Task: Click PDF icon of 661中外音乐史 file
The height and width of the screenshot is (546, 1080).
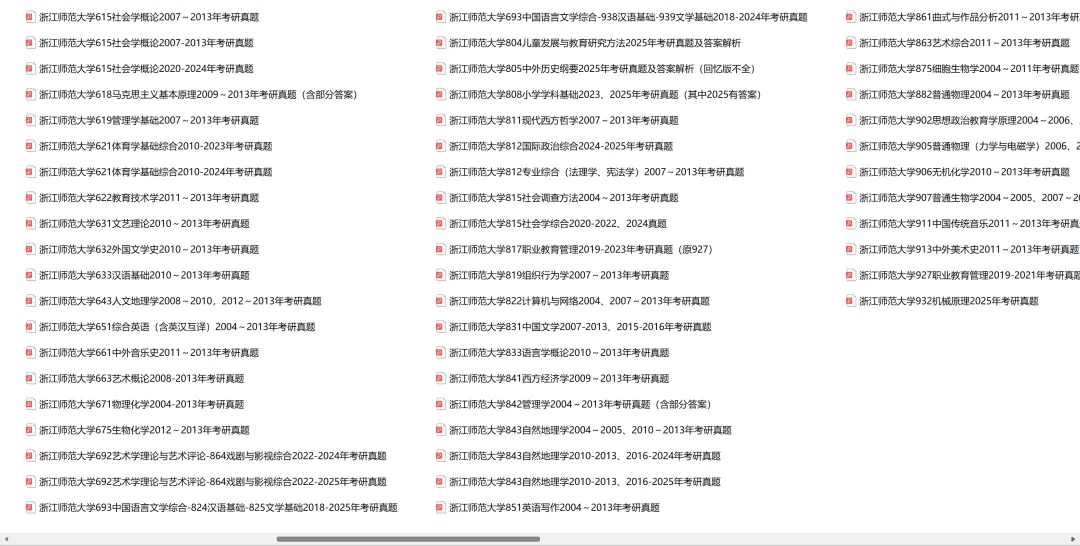Action: click(x=30, y=353)
